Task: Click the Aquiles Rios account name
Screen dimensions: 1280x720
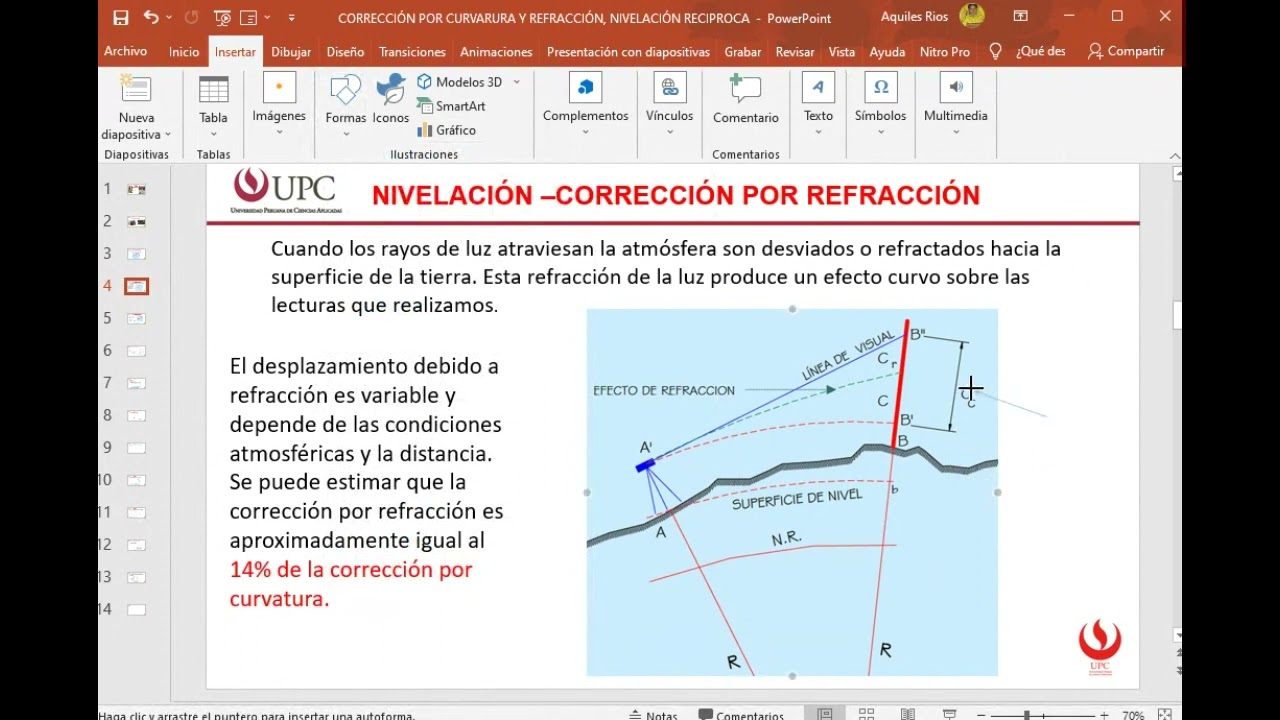Action: pos(916,17)
